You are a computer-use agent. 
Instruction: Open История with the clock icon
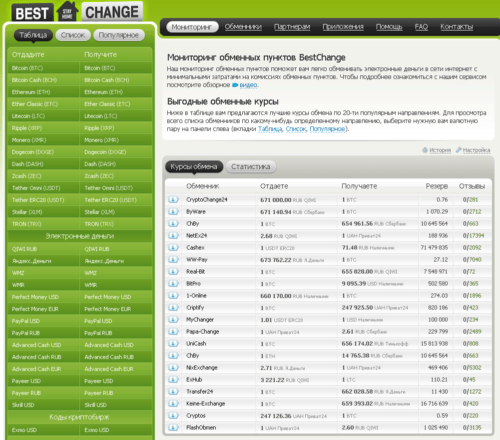point(437,150)
